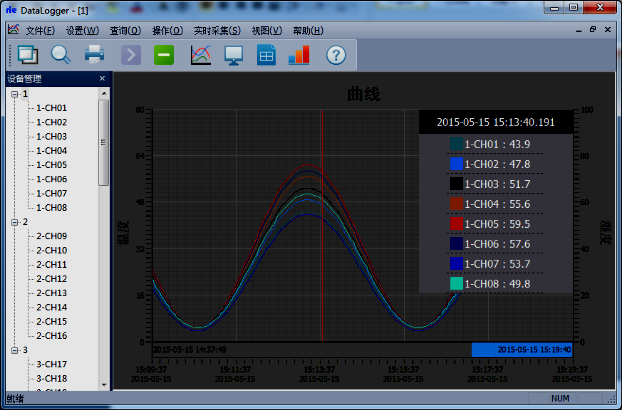Close the 设备管理 panel
622x411 pixels.
pyautogui.click(x=102, y=78)
